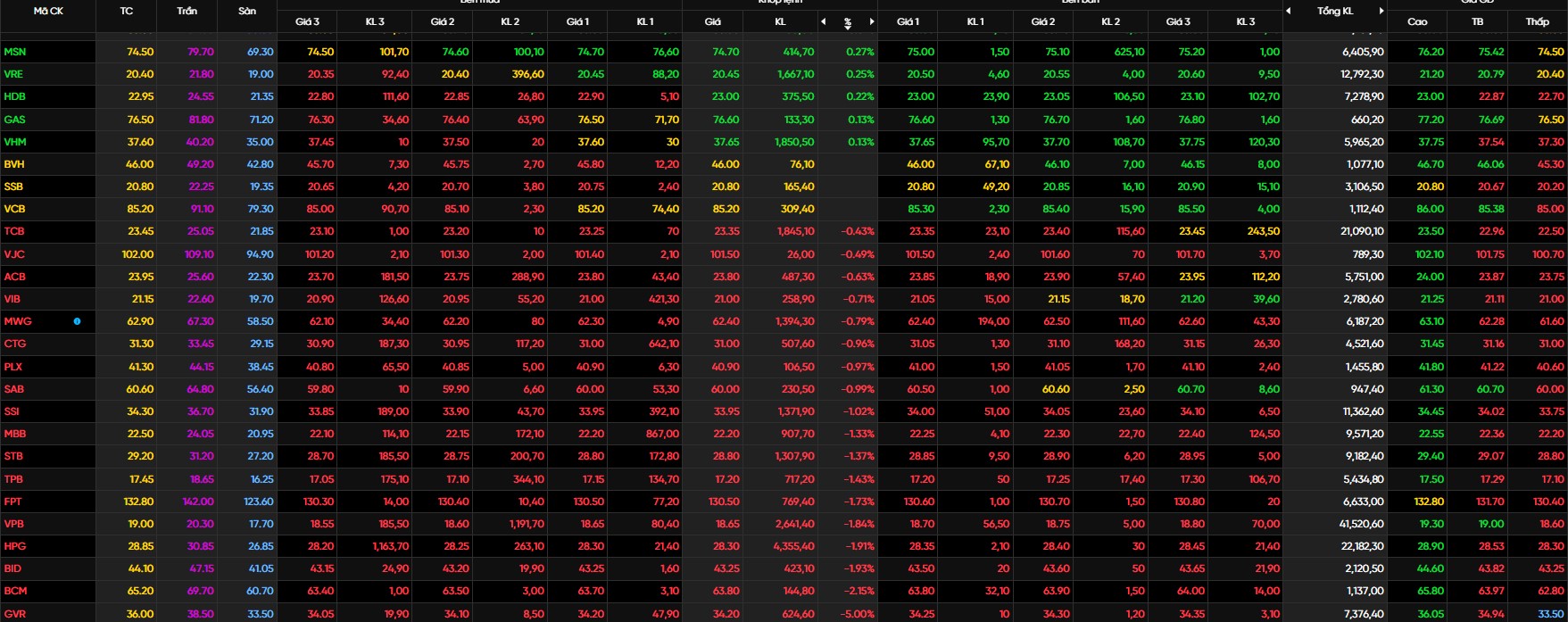Select the MWG stock symbol
Screen dimensions: 1568x622
point(18,321)
